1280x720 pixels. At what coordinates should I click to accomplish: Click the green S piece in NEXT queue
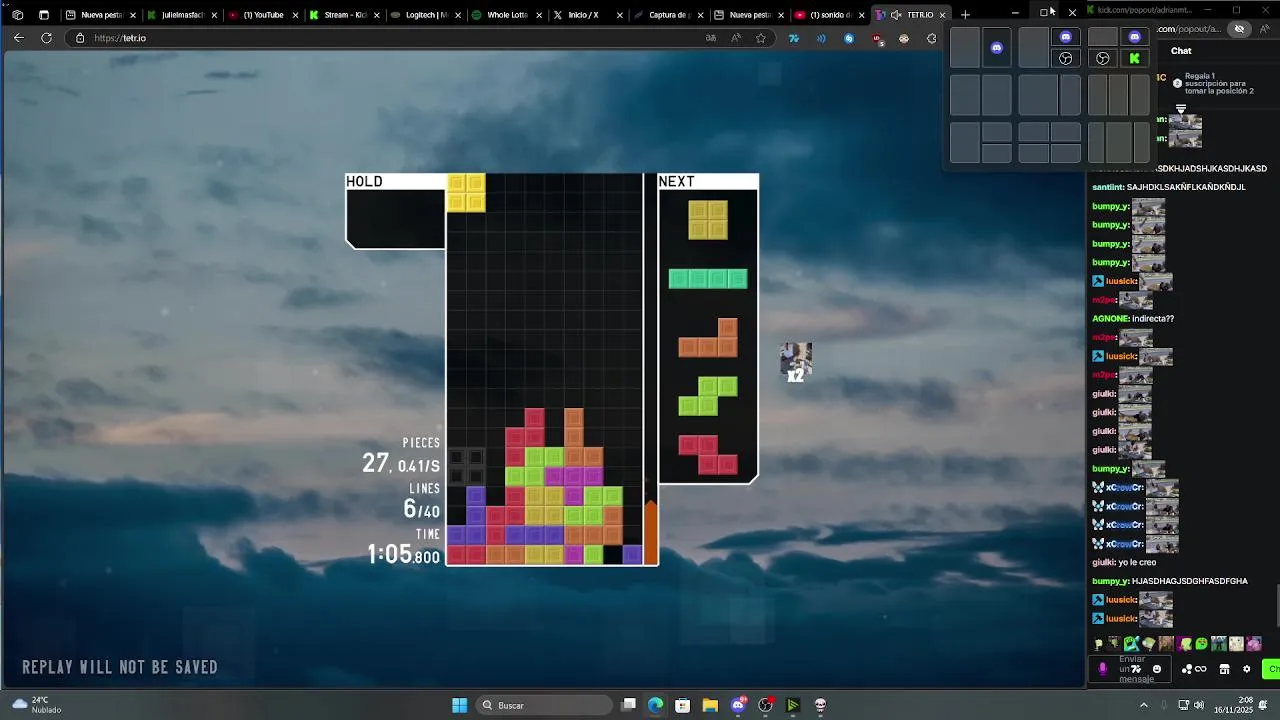pyautogui.click(x=708, y=396)
